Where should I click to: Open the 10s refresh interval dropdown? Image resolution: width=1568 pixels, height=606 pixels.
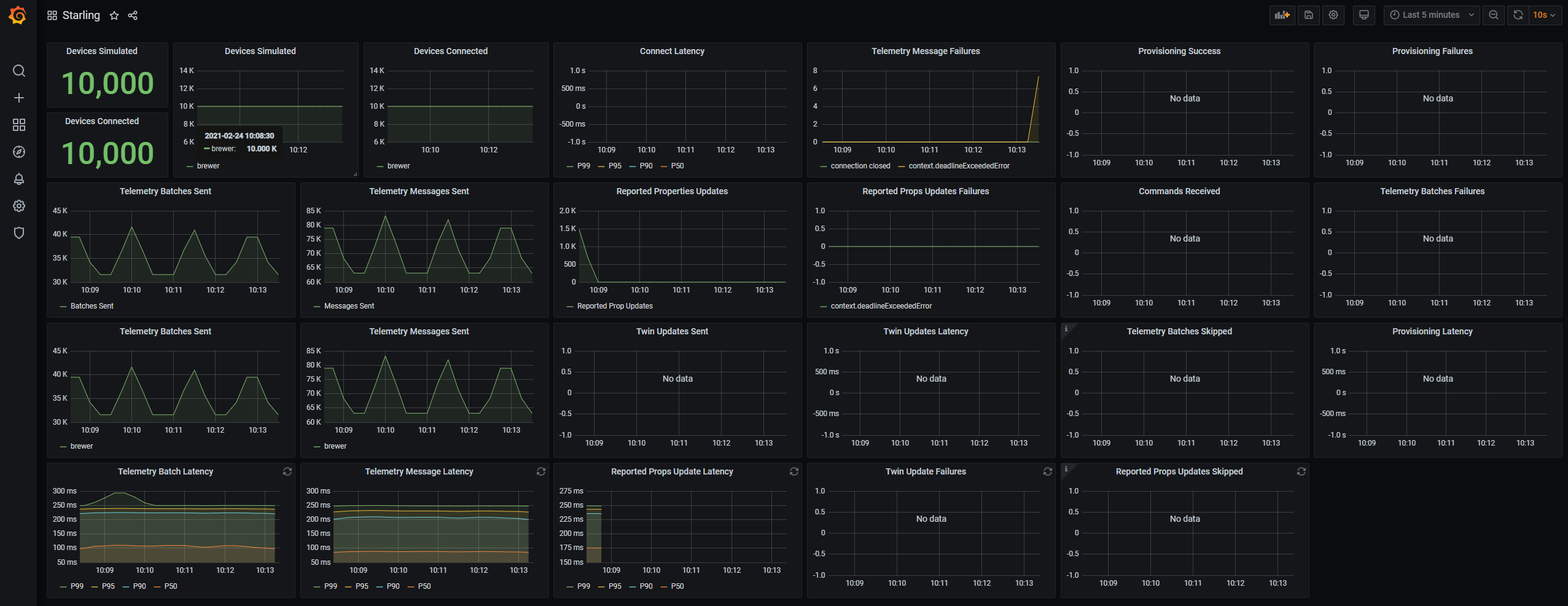tap(1544, 15)
